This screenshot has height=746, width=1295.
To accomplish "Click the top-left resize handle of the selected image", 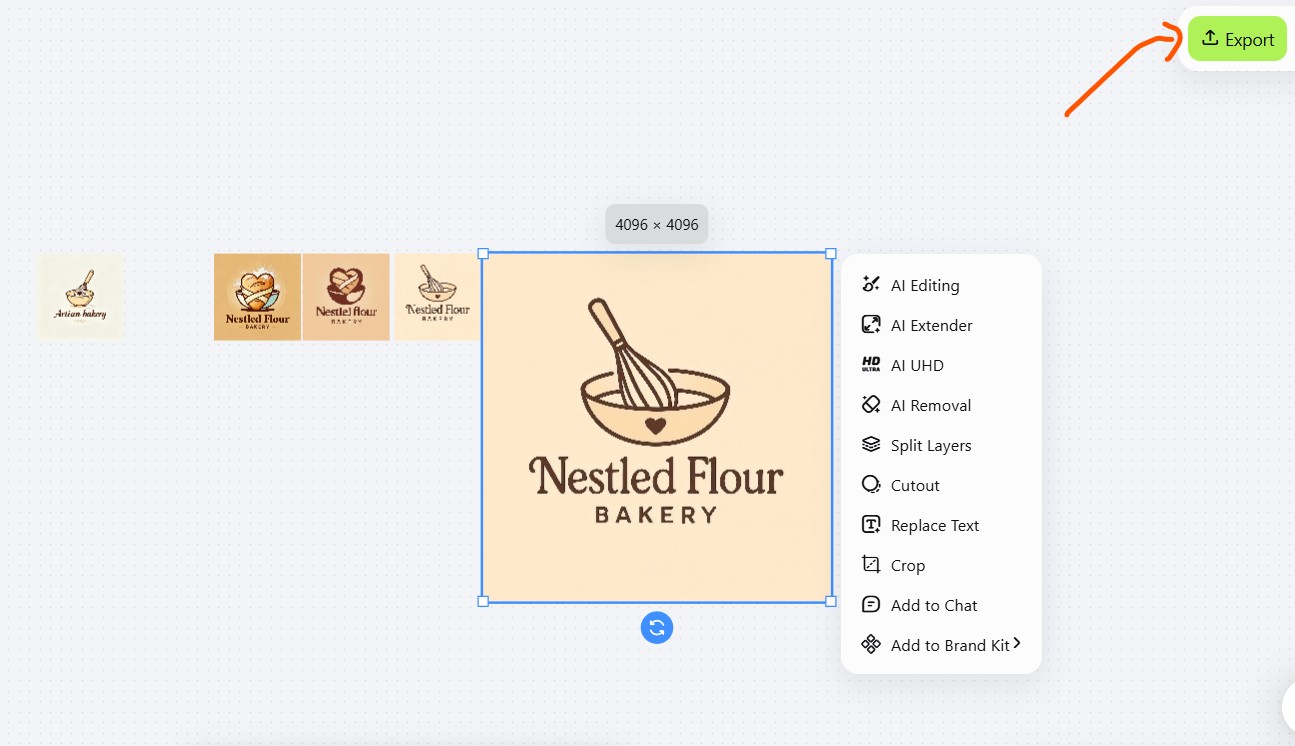I will (x=483, y=254).
